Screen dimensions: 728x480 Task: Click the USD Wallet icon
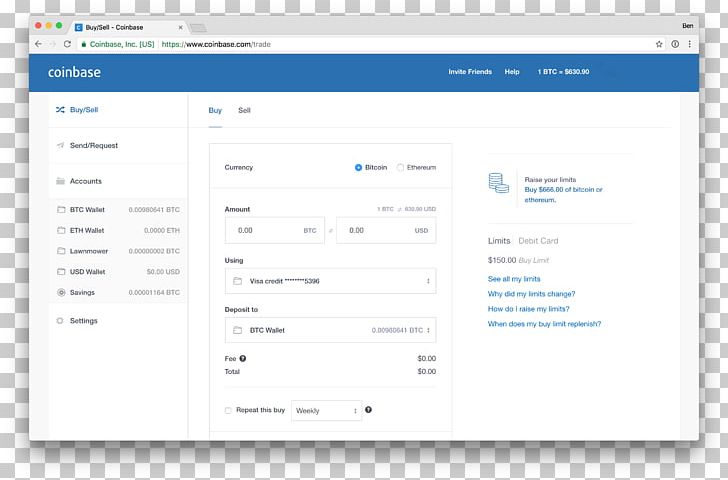pos(61,272)
